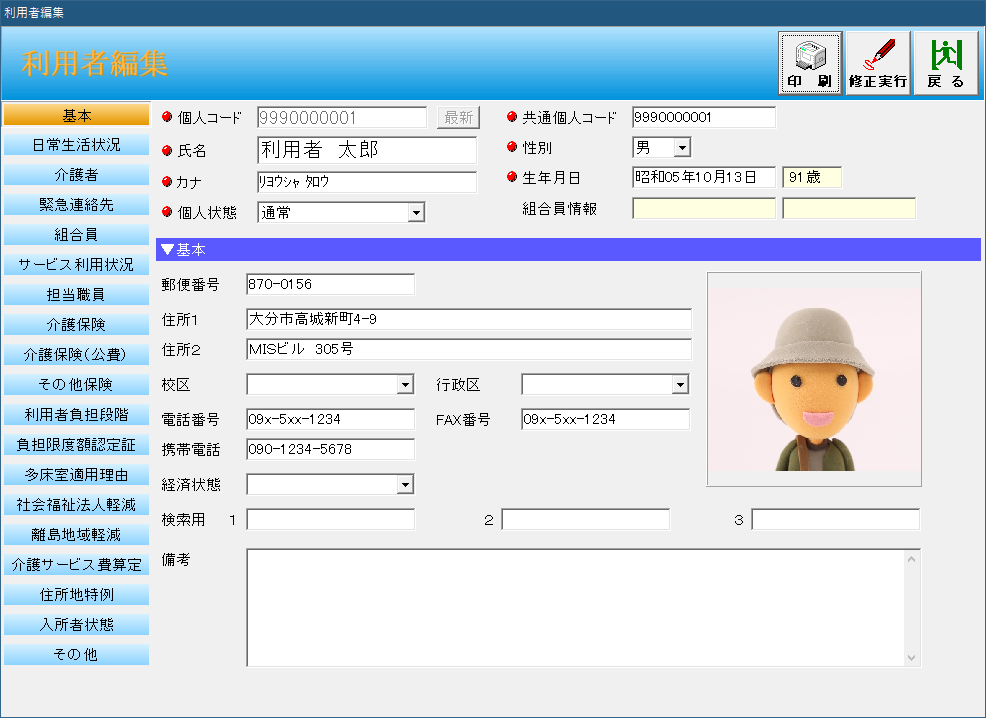Click into the 郵便番号 field
This screenshot has width=986, height=718.
click(329, 285)
